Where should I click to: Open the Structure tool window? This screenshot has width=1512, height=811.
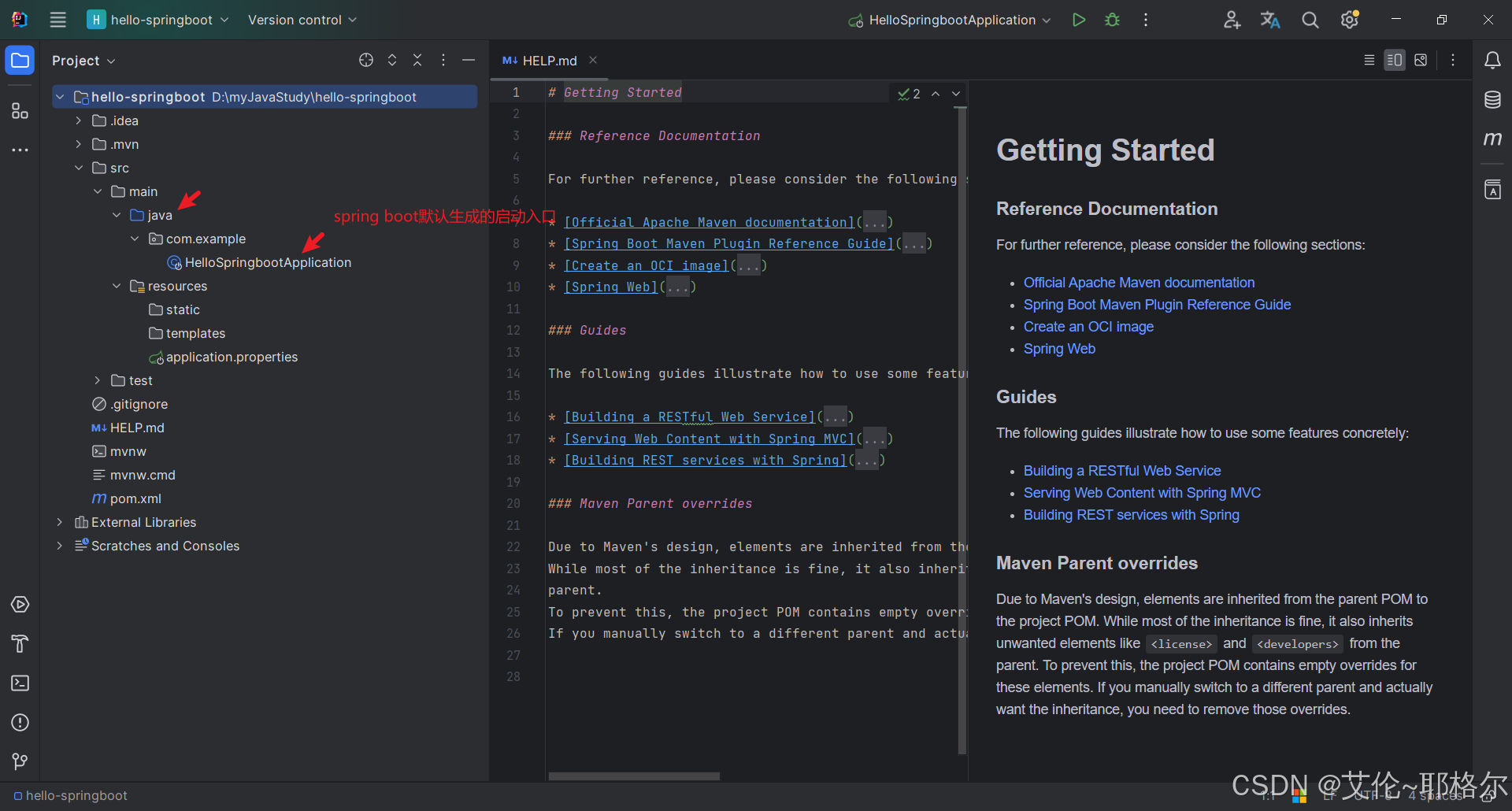click(20, 111)
